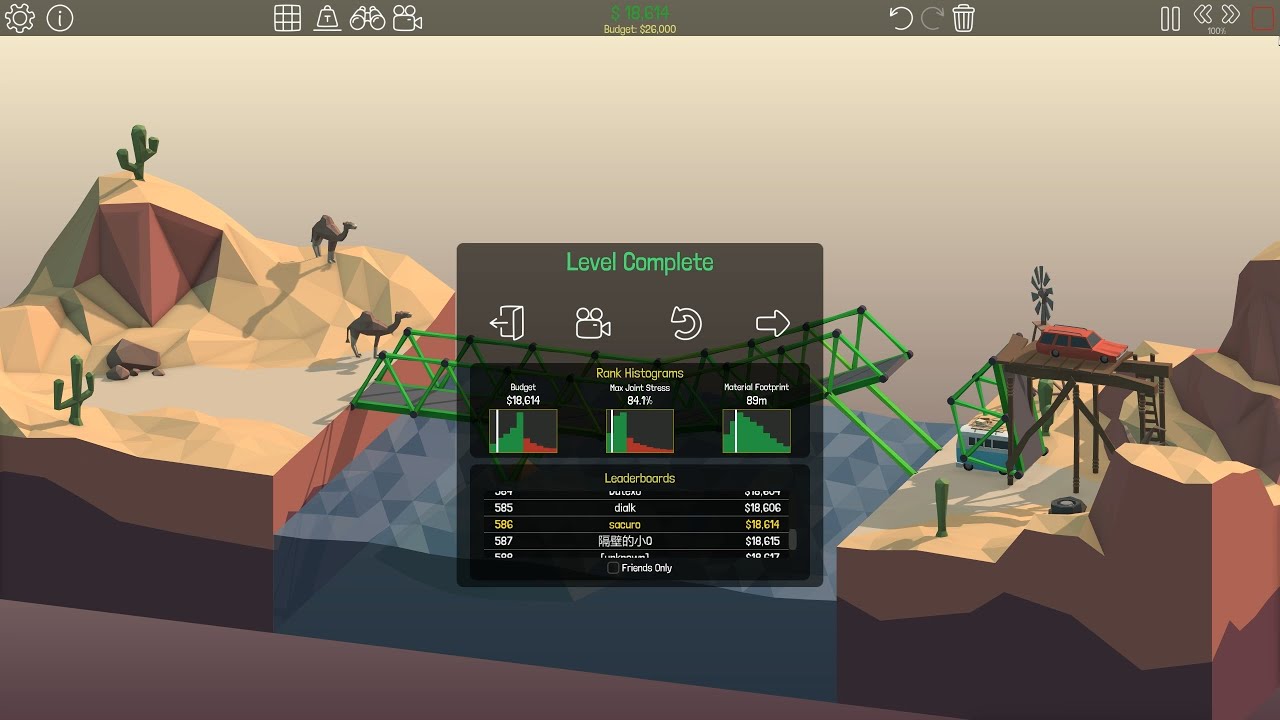The image size is (1280, 720).
Task: Exit level using door icon
Action: point(507,323)
